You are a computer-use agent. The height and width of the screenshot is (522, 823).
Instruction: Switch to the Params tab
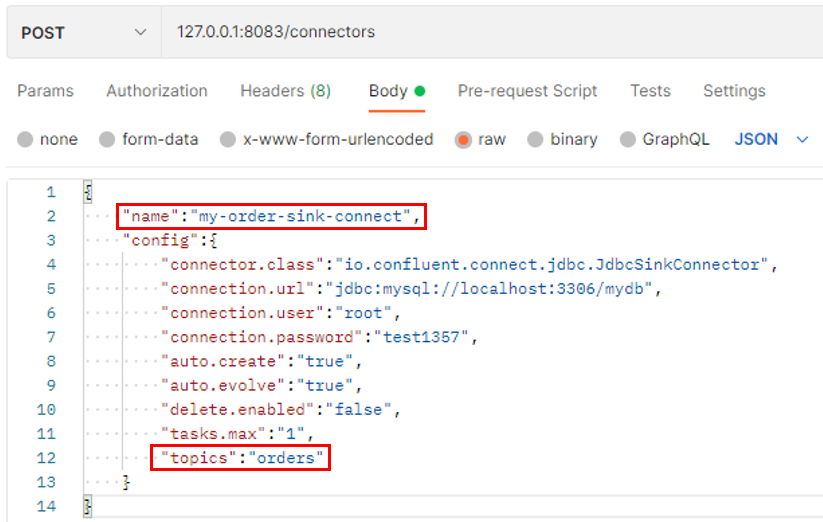coord(46,91)
